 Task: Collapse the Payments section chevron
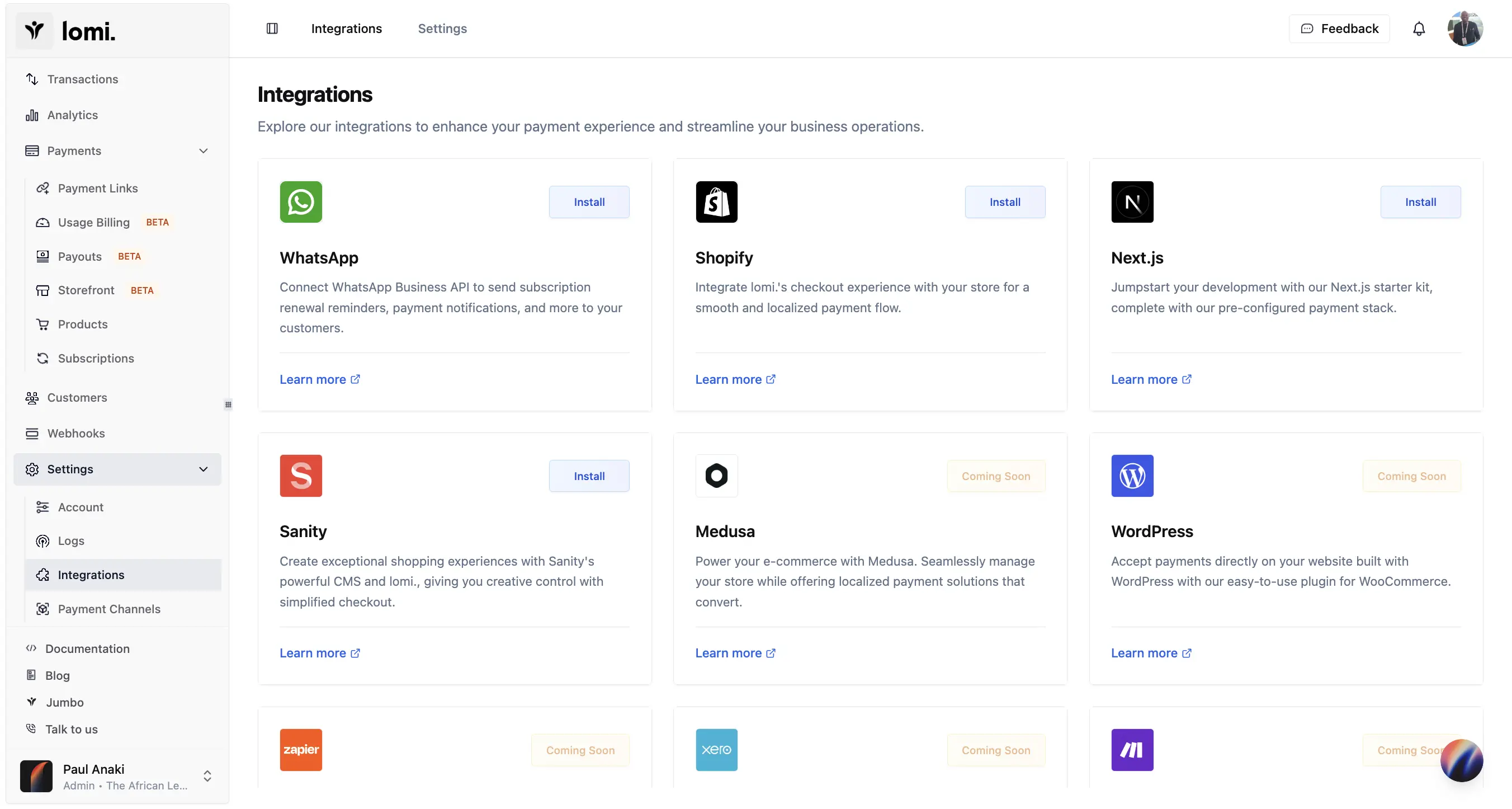203,151
